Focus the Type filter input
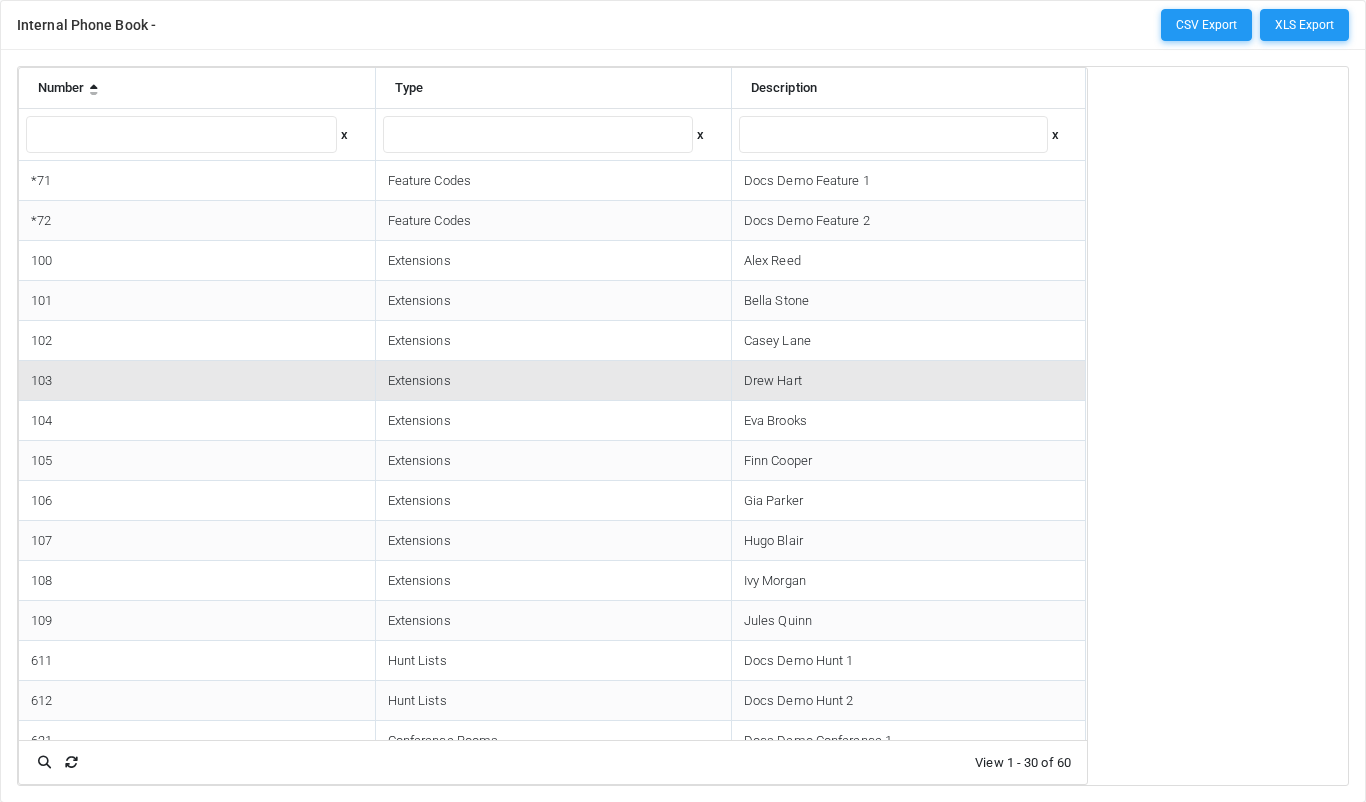The width and height of the screenshot is (1366, 802). 538,135
